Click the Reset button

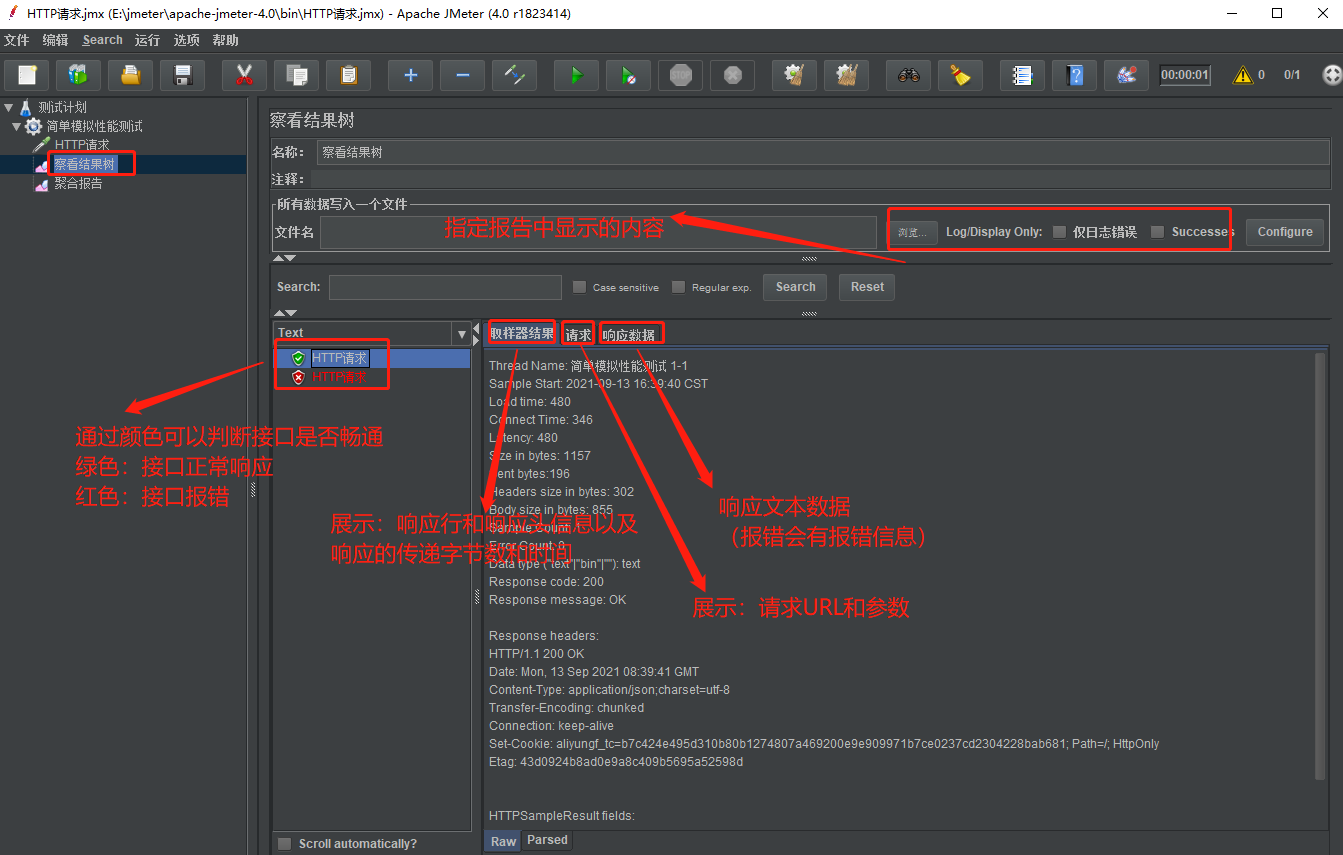(867, 287)
